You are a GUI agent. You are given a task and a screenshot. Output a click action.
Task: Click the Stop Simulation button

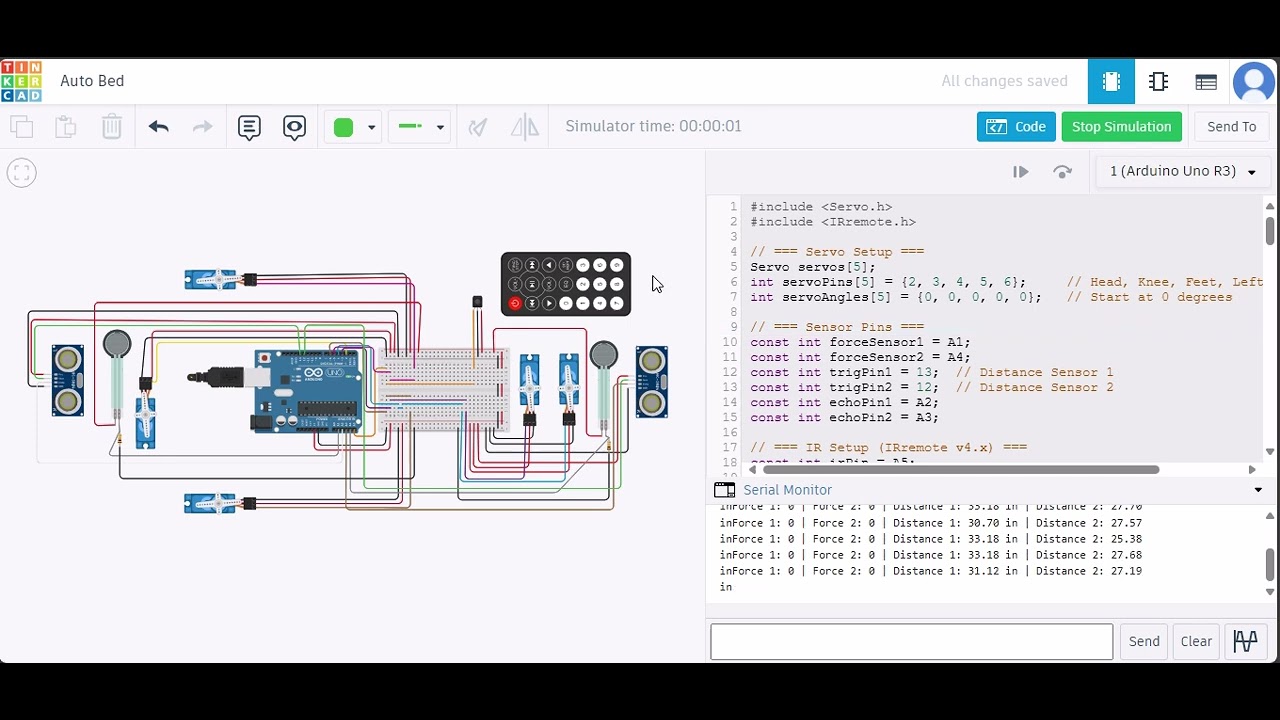tap(1121, 127)
